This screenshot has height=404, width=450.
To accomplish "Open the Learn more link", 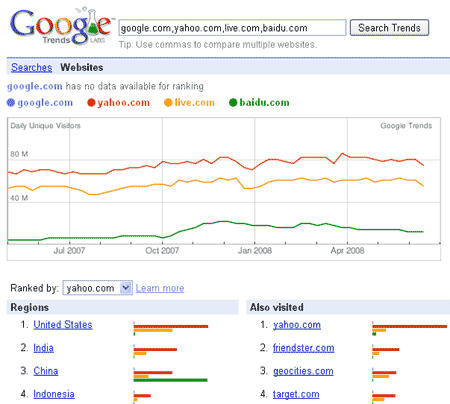I will pos(160,288).
